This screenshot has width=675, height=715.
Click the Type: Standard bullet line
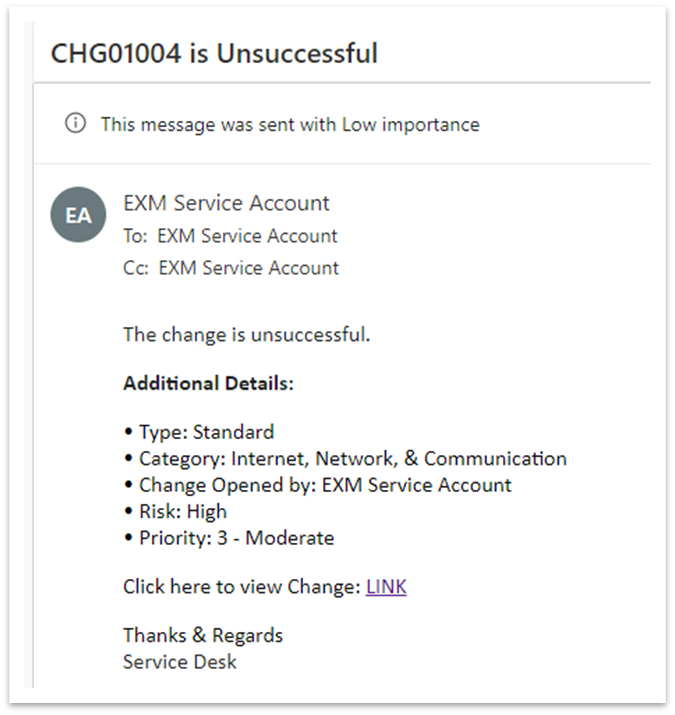pyautogui.click(x=199, y=432)
